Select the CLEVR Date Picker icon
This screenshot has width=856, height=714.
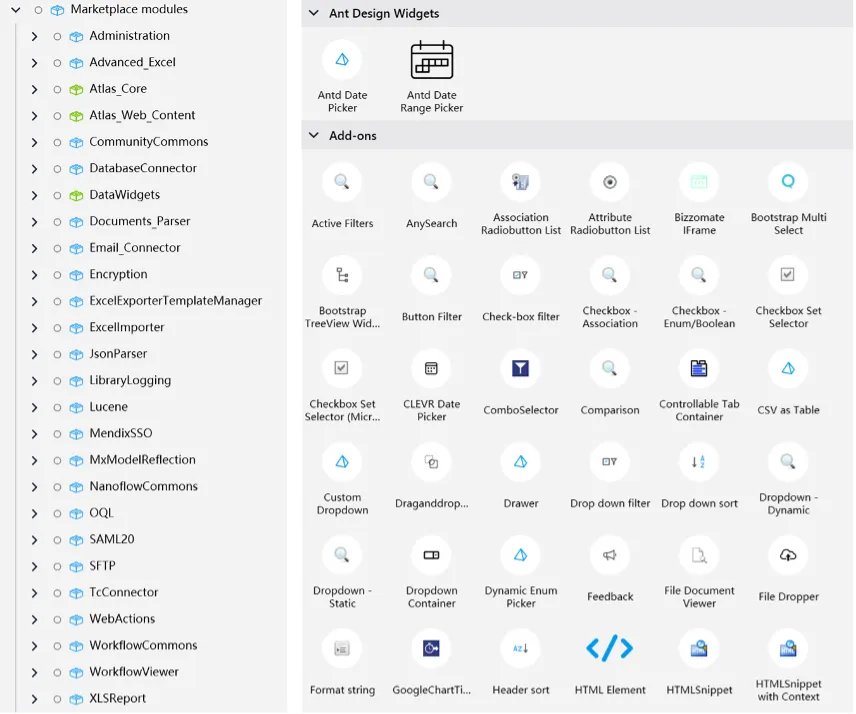(x=431, y=368)
